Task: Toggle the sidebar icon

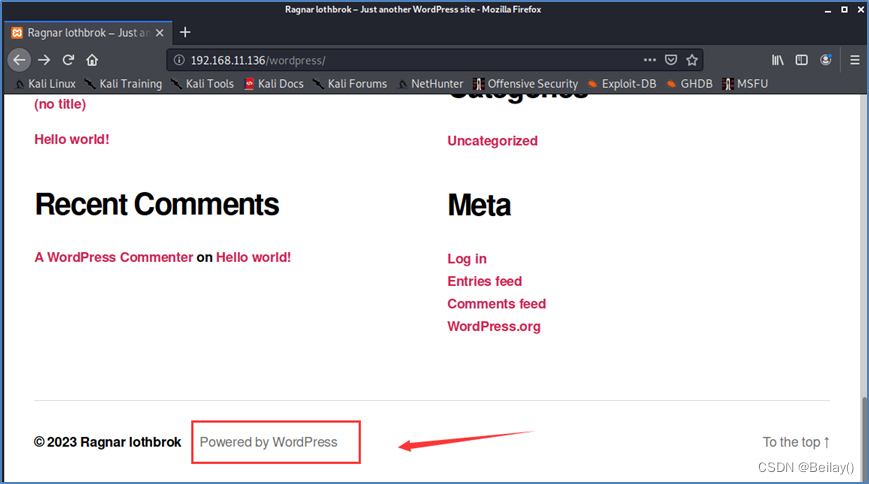Action: (x=801, y=60)
